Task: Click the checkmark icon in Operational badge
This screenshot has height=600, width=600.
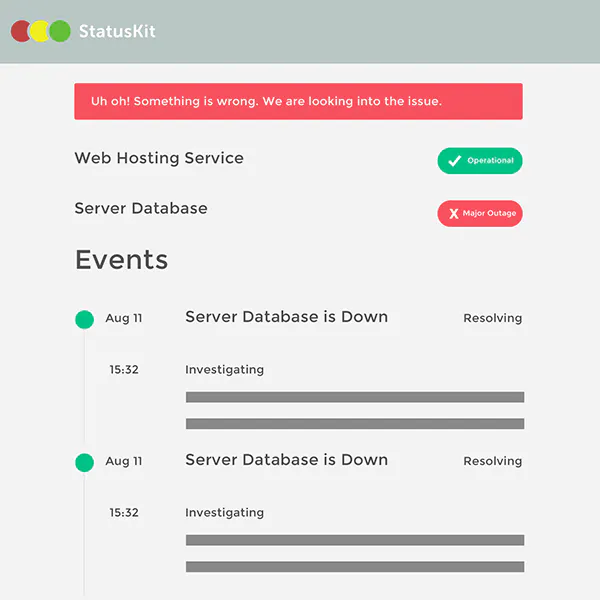Action: (454, 161)
